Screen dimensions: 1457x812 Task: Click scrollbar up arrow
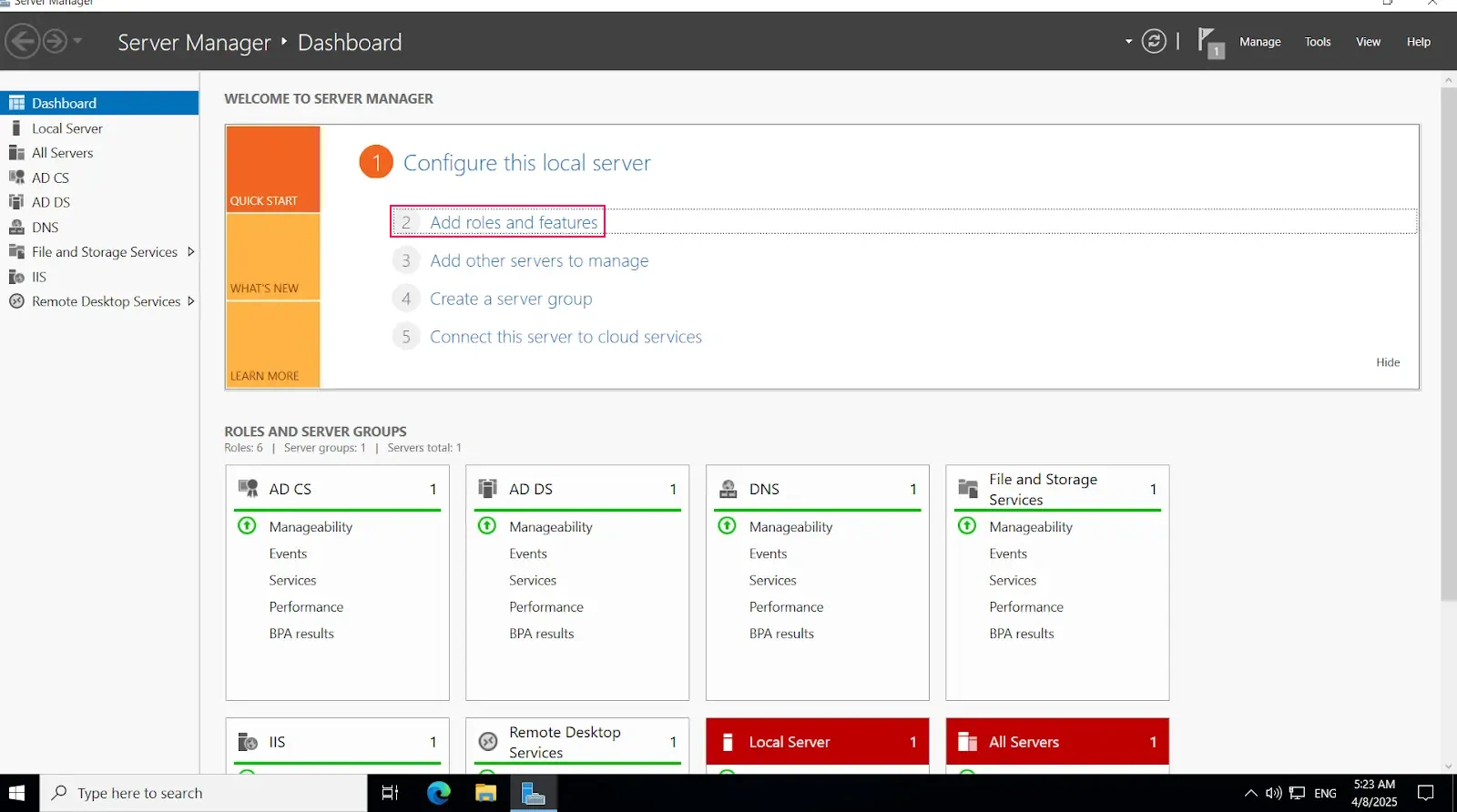[x=1448, y=81]
